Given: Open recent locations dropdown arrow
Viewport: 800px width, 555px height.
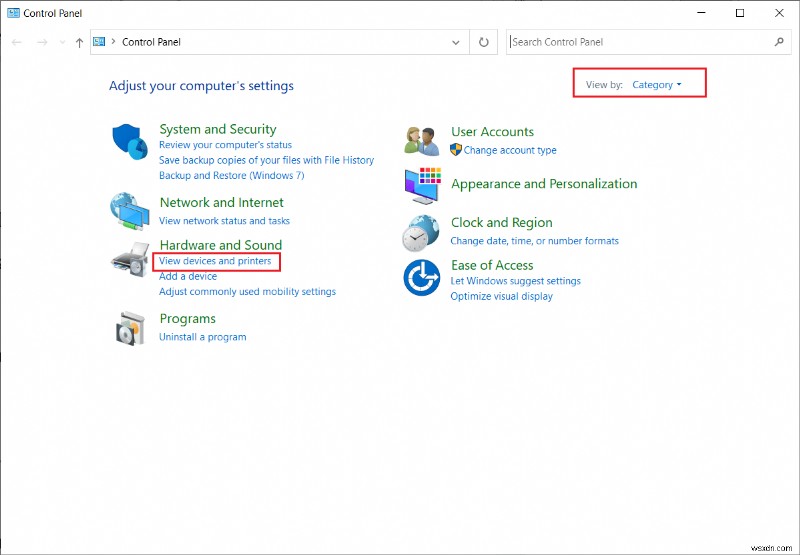Looking at the screenshot, I should (62, 42).
